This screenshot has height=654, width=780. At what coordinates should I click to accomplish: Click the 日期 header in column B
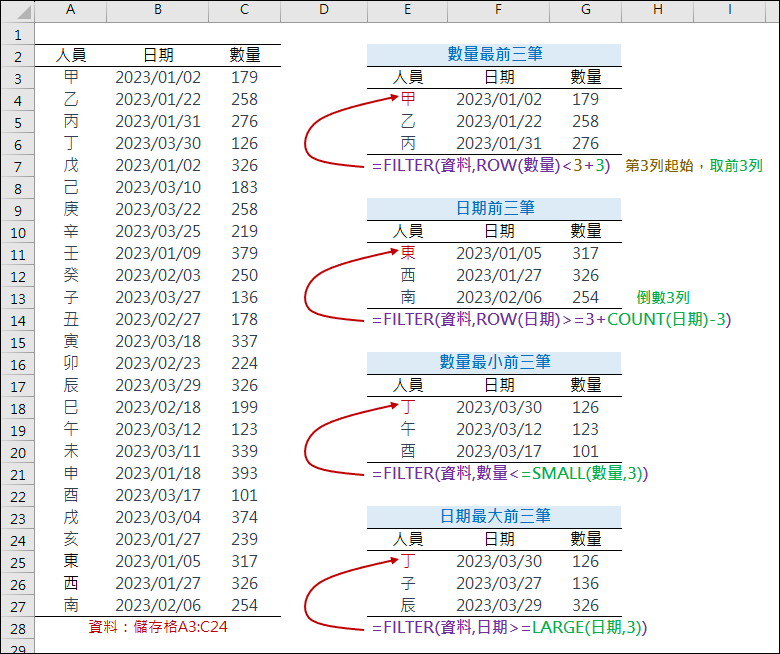(x=158, y=55)
